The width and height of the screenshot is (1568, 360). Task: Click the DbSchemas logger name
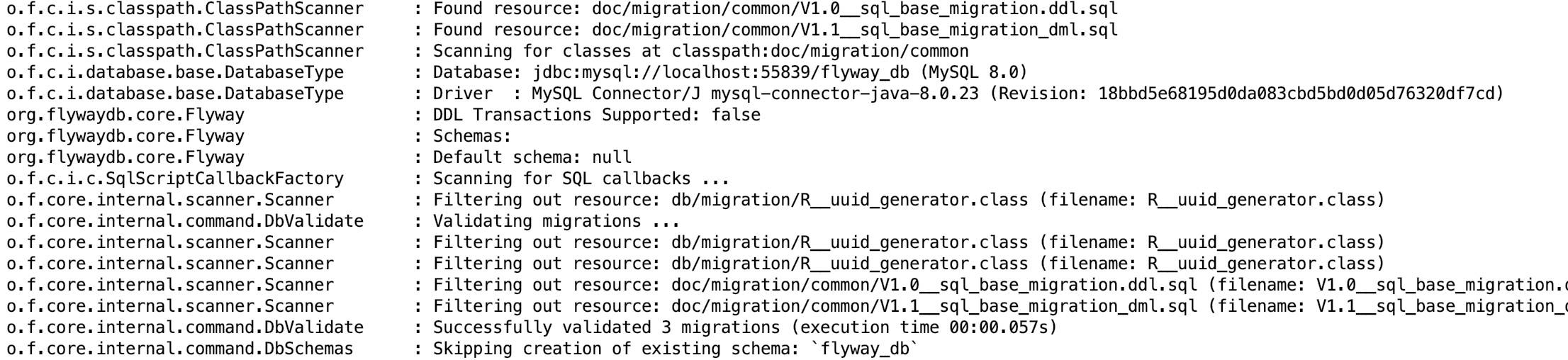pos(180,349)
